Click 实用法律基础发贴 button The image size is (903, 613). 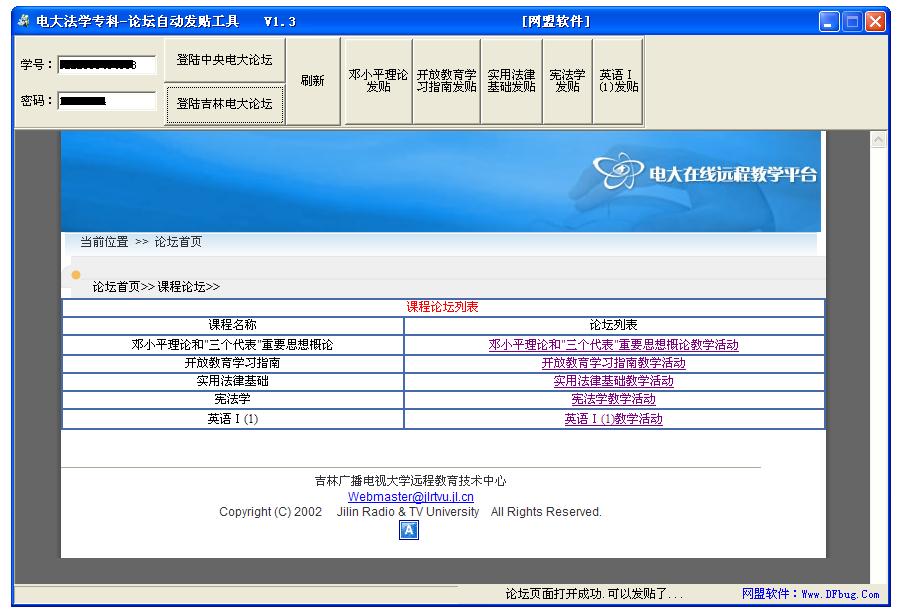pos(511,81)
